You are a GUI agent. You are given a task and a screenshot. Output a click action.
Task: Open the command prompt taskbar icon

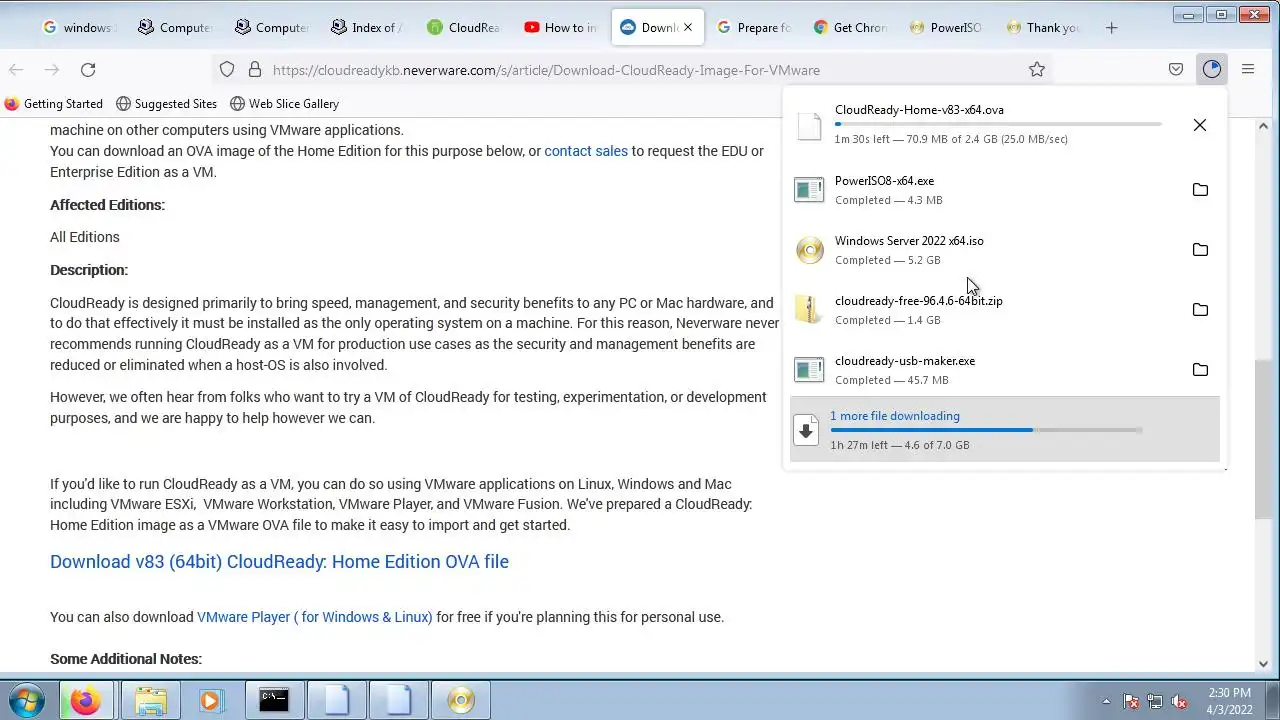(x=274, y=700)
